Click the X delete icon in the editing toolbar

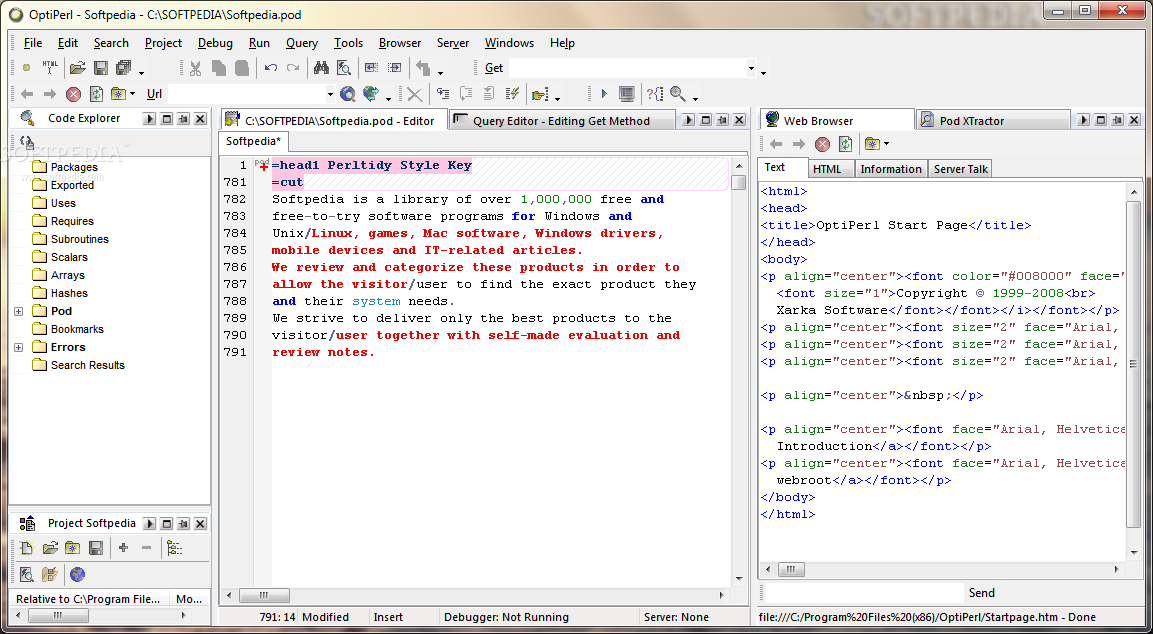pyautogui.click(x=415, y=94)
